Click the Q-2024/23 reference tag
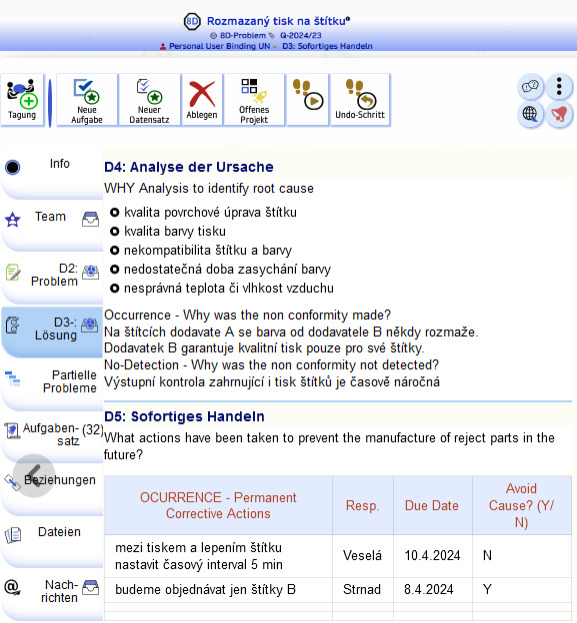 click(301, 35)
